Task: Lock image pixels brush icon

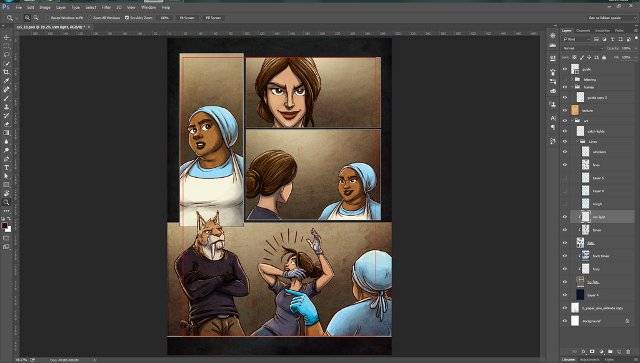Action: [x=582, y=58]
